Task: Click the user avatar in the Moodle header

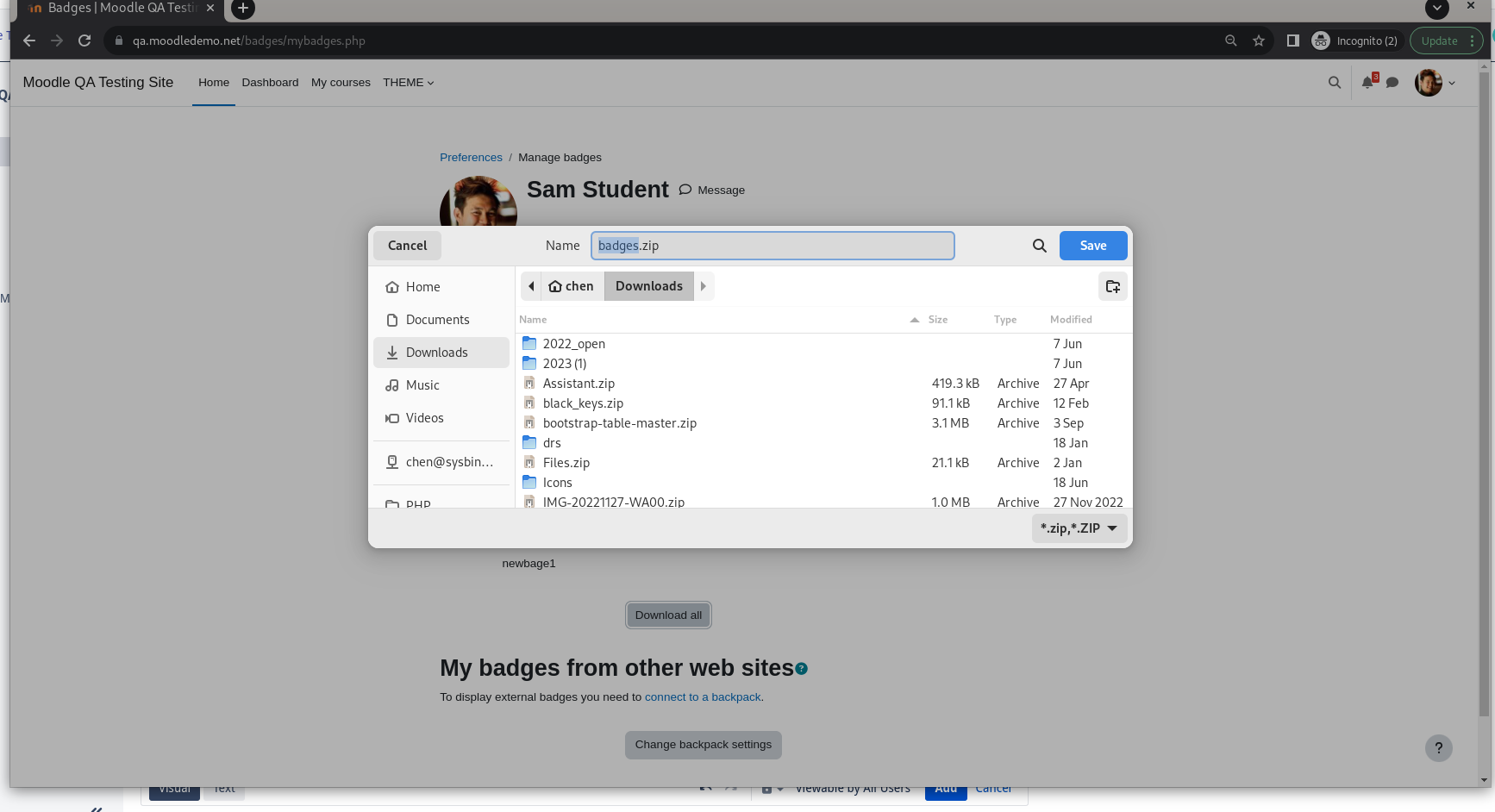Action: 1429,83
